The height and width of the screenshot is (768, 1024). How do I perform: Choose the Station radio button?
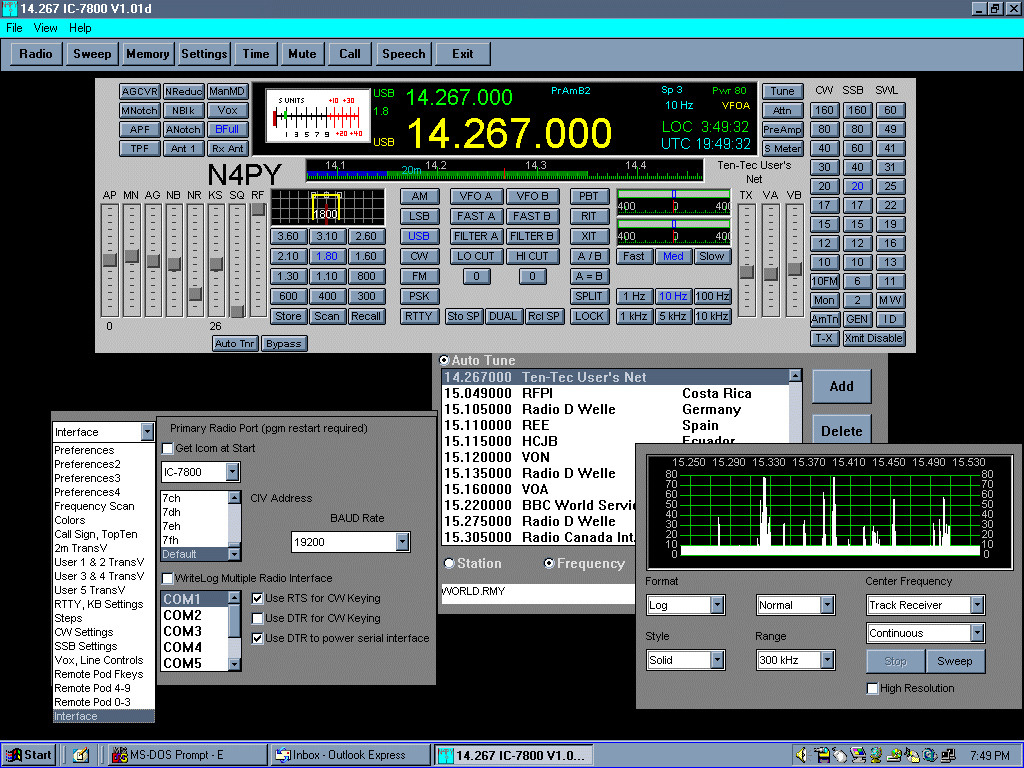point(449,563)
